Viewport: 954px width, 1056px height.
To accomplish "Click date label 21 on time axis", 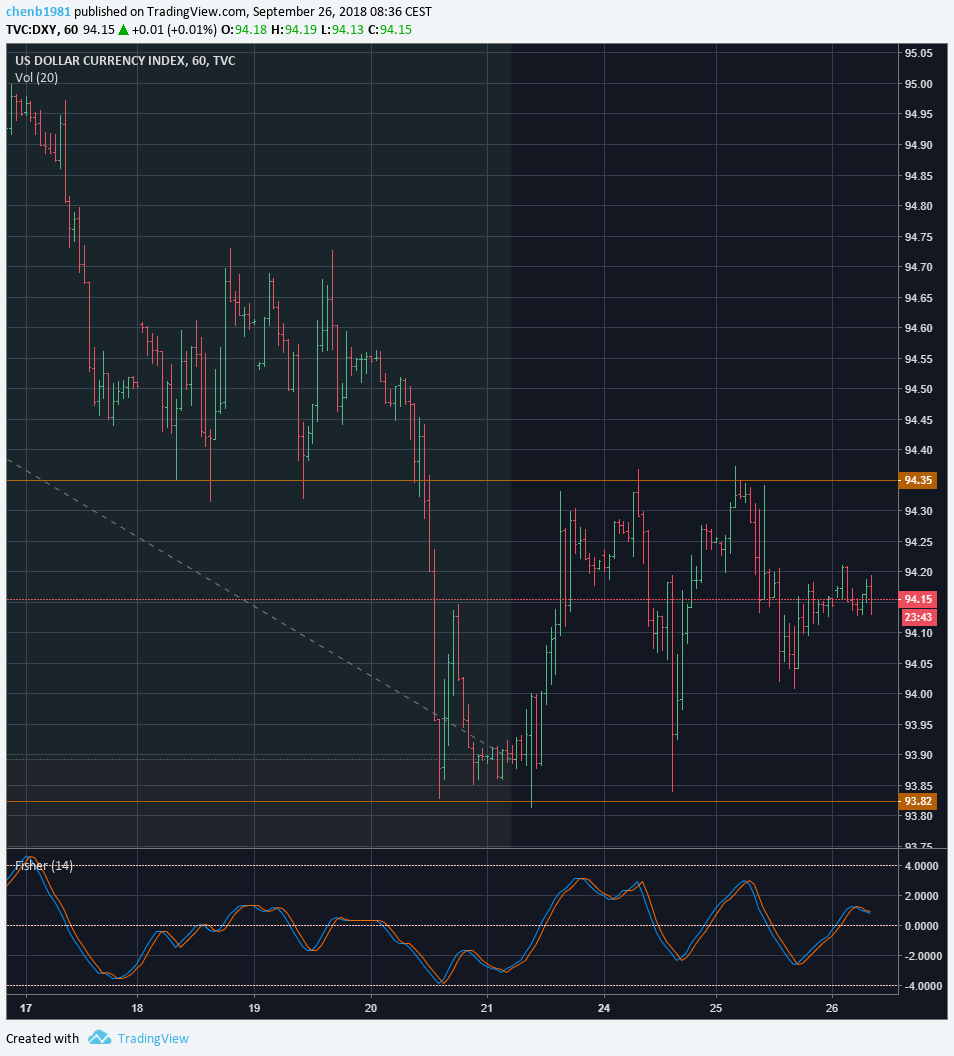I will tap(487, 1008).
